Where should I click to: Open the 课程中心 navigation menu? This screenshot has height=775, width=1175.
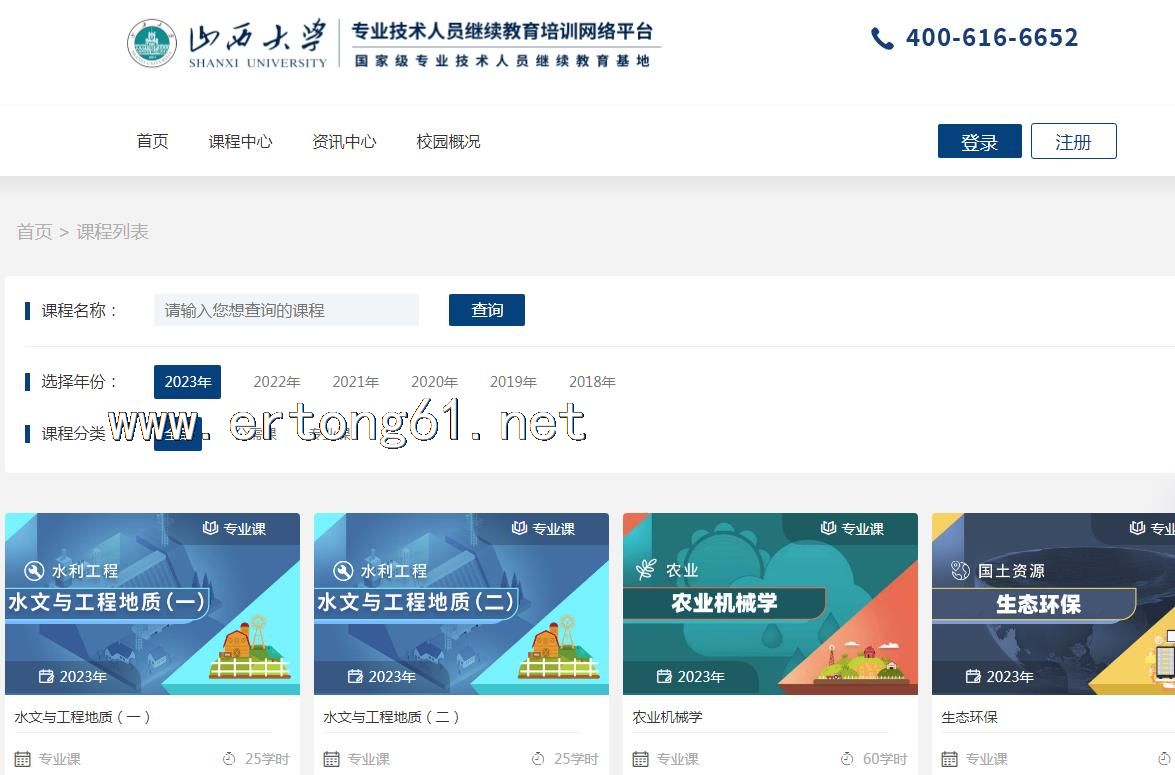pyautogui.click(x=240, y=142)
